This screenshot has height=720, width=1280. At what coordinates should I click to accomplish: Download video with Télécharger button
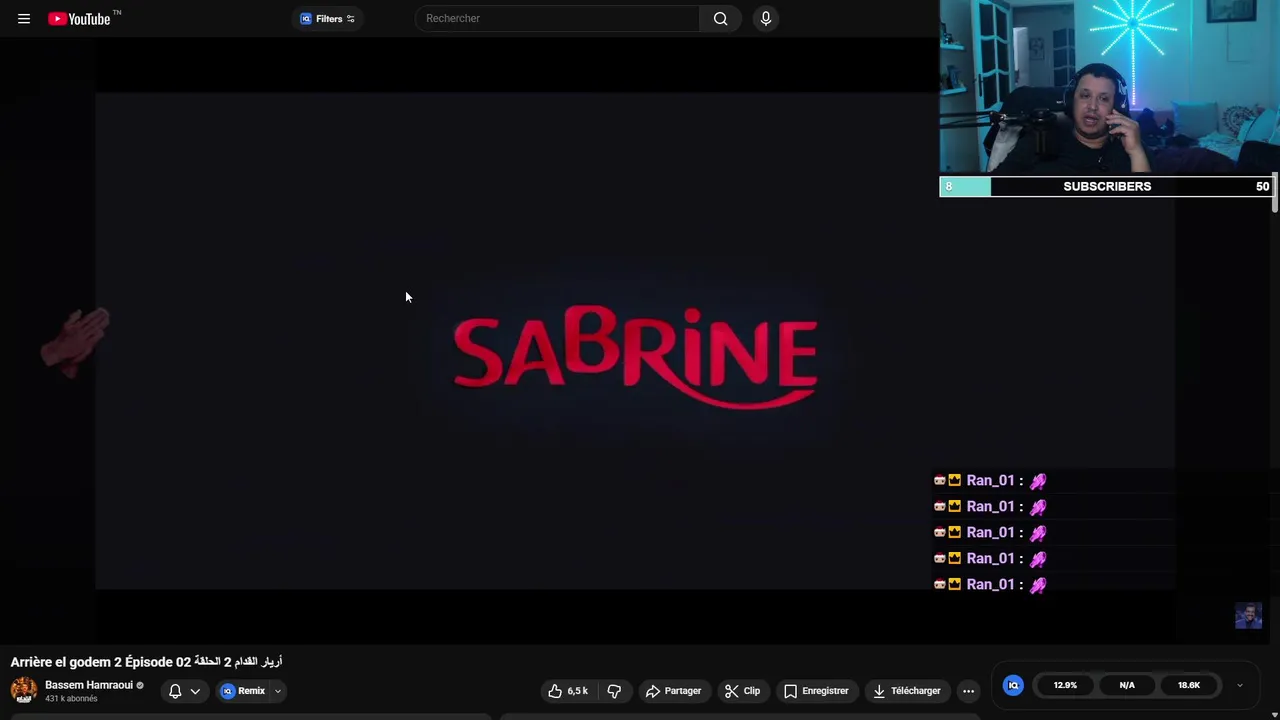(907, 691)
